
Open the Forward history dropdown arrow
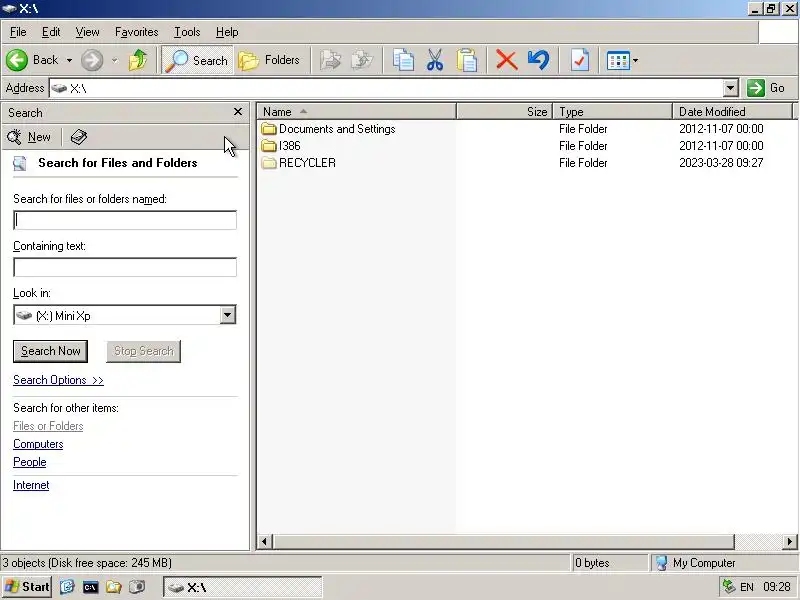coord(115,60)
